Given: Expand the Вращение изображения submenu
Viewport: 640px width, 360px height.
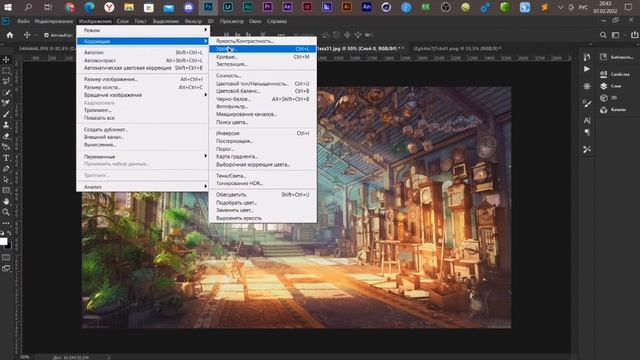Looking at the screenshot, I should coord(143,95).
